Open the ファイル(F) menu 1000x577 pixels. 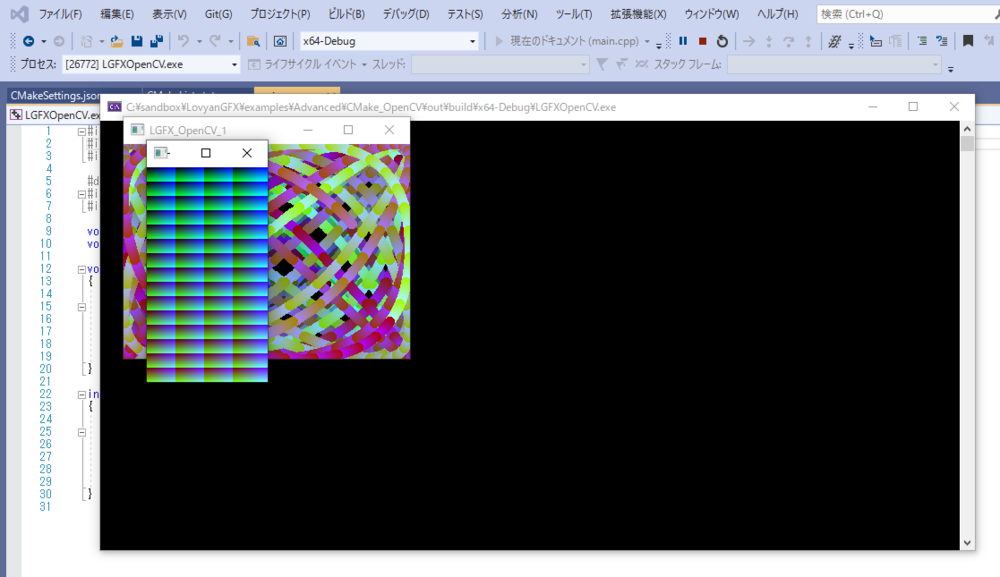(x=61, y=14)
